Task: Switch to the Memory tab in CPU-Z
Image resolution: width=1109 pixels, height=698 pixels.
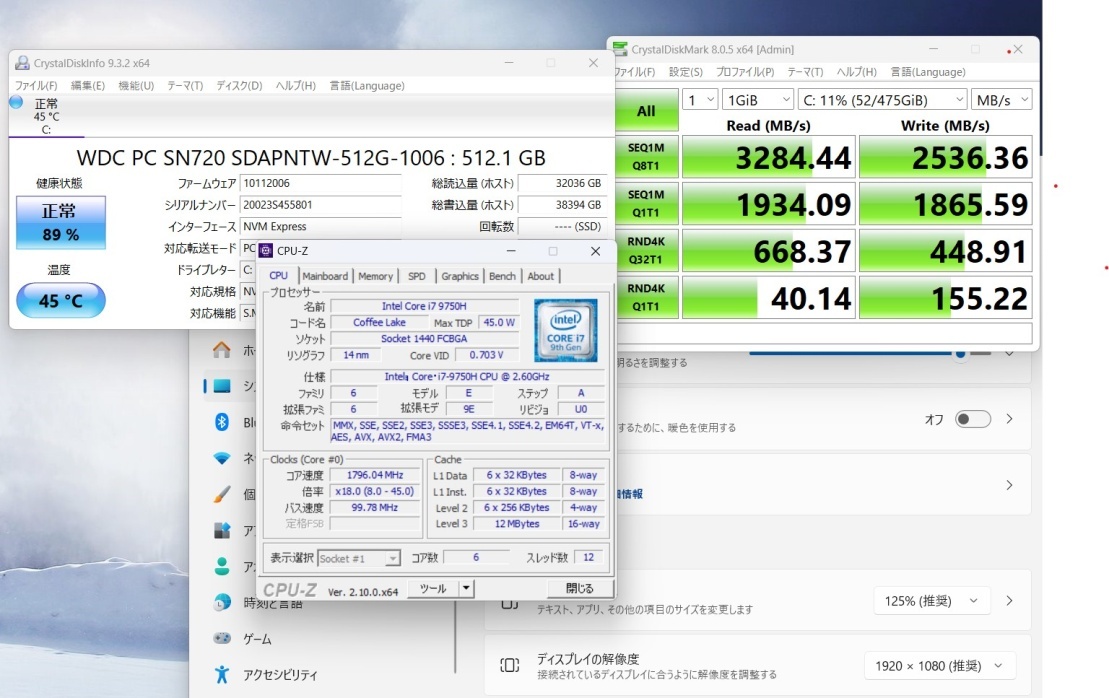Action: coord(375,276)
